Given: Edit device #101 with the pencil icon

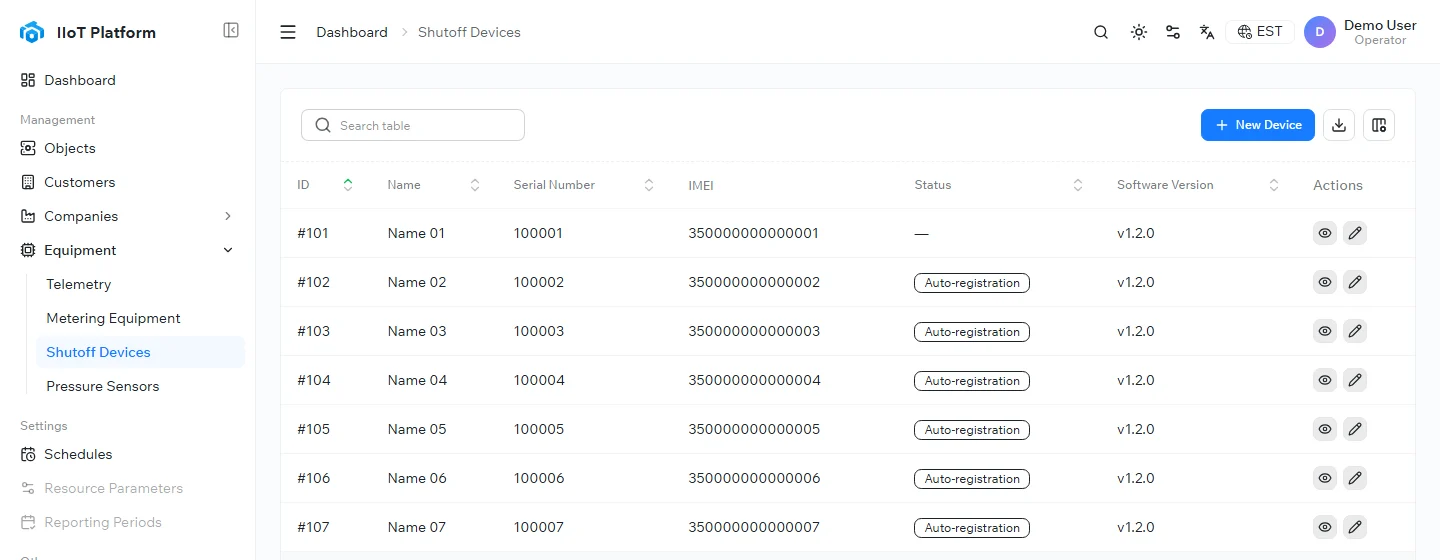Looking at the screenshot, I should pyautogui.click(x=1355, y=233).
